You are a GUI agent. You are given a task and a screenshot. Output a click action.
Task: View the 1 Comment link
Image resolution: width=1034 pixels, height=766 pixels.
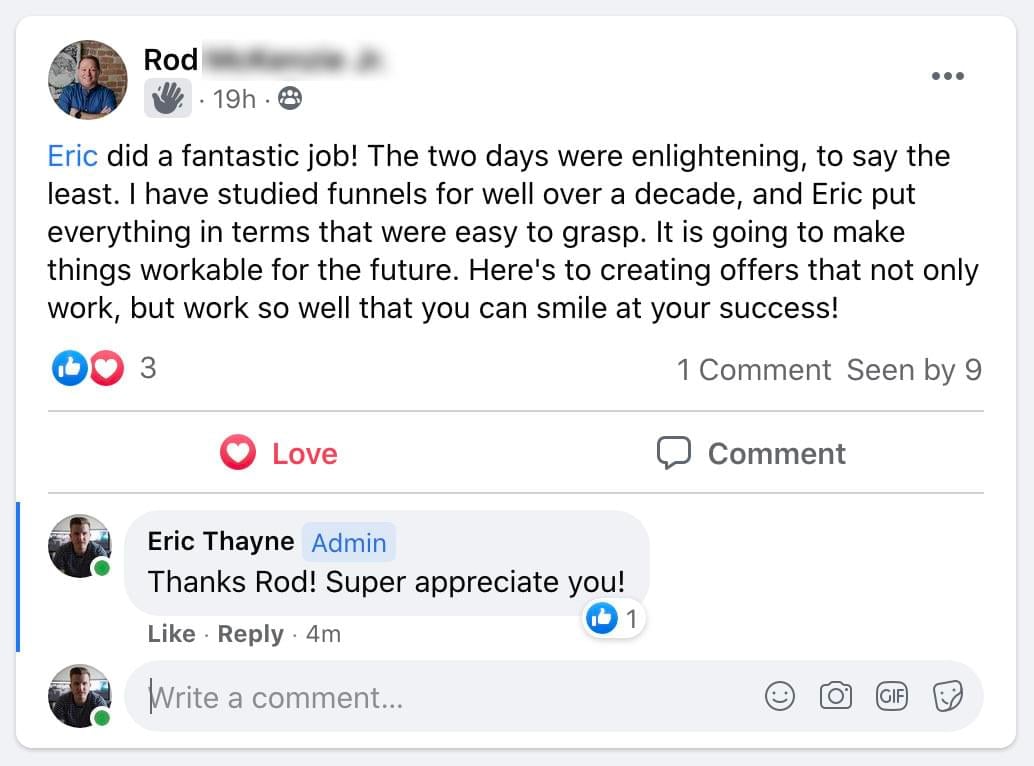754,370
